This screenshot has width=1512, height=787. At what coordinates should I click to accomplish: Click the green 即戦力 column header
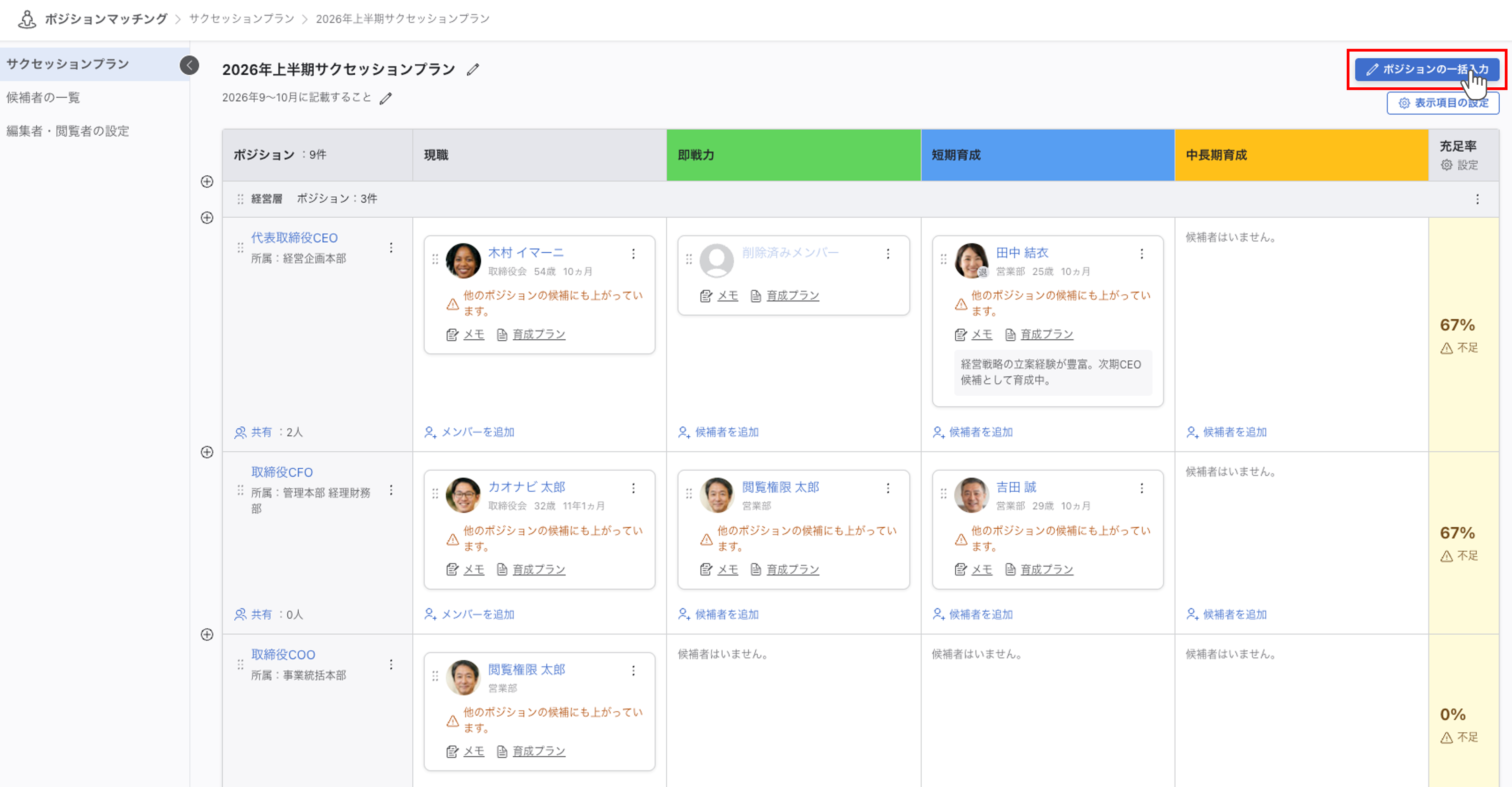point(793,155)
